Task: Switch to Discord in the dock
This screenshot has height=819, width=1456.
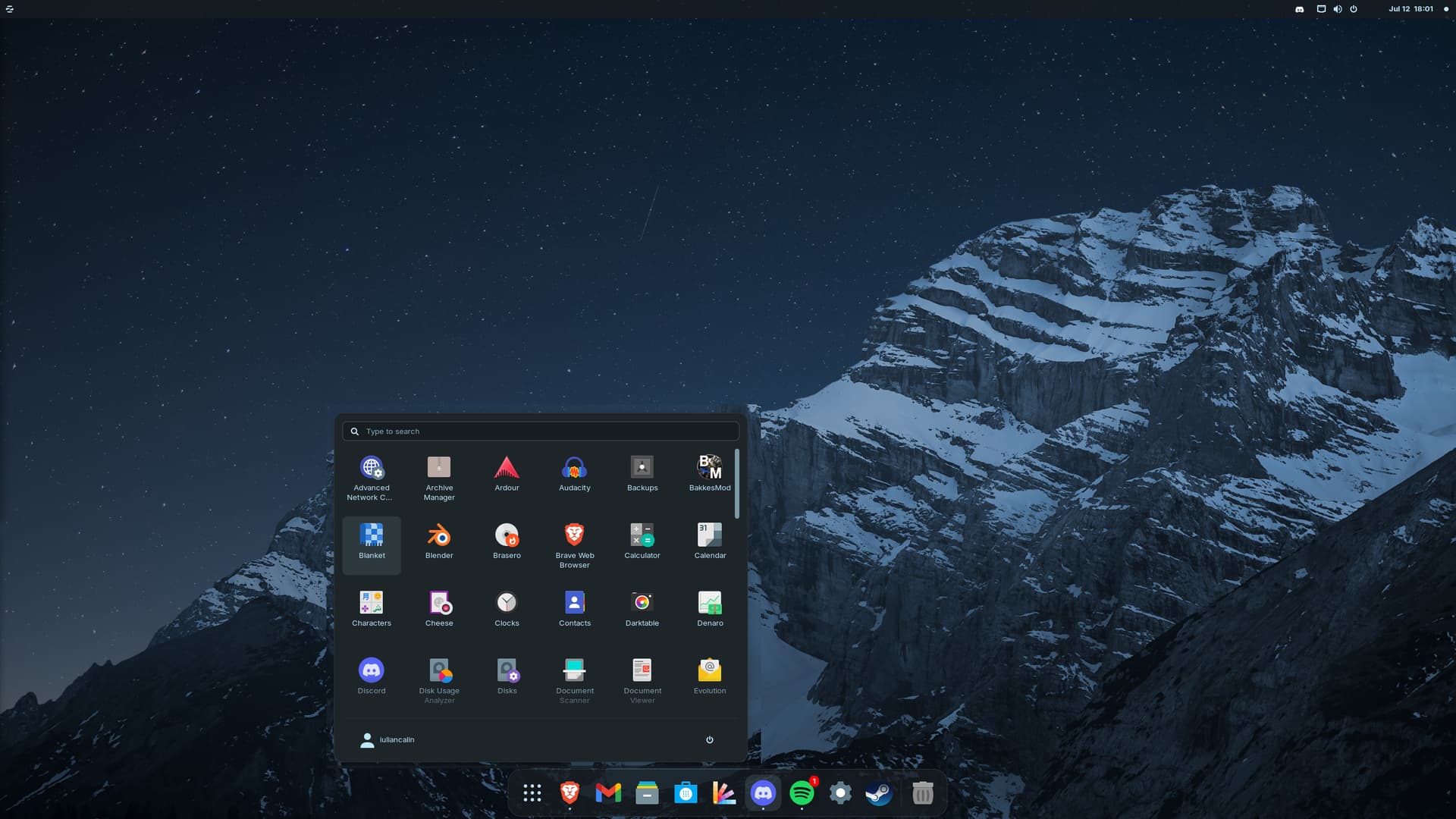Action: pos(763,793)
